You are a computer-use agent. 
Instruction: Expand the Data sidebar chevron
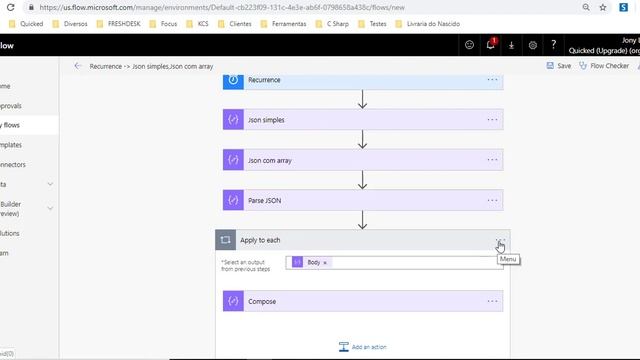[x=50, y=184]
